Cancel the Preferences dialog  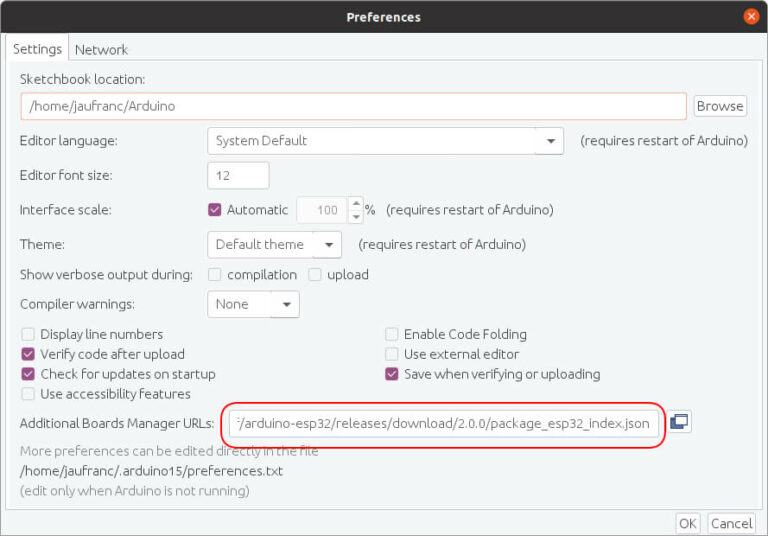point(731,523)
